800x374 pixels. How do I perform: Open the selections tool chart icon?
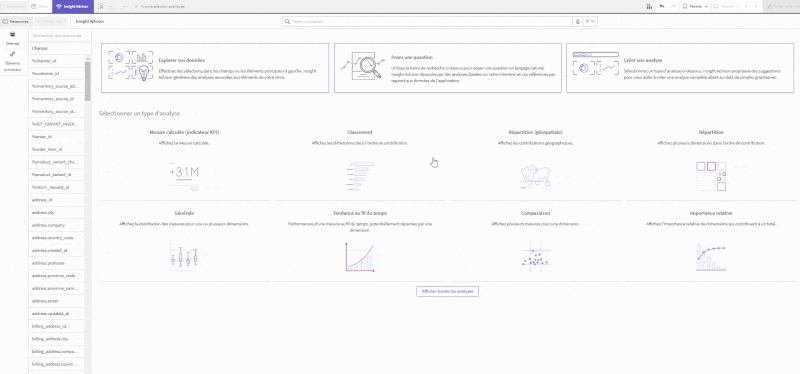click(x=648, y=7)
